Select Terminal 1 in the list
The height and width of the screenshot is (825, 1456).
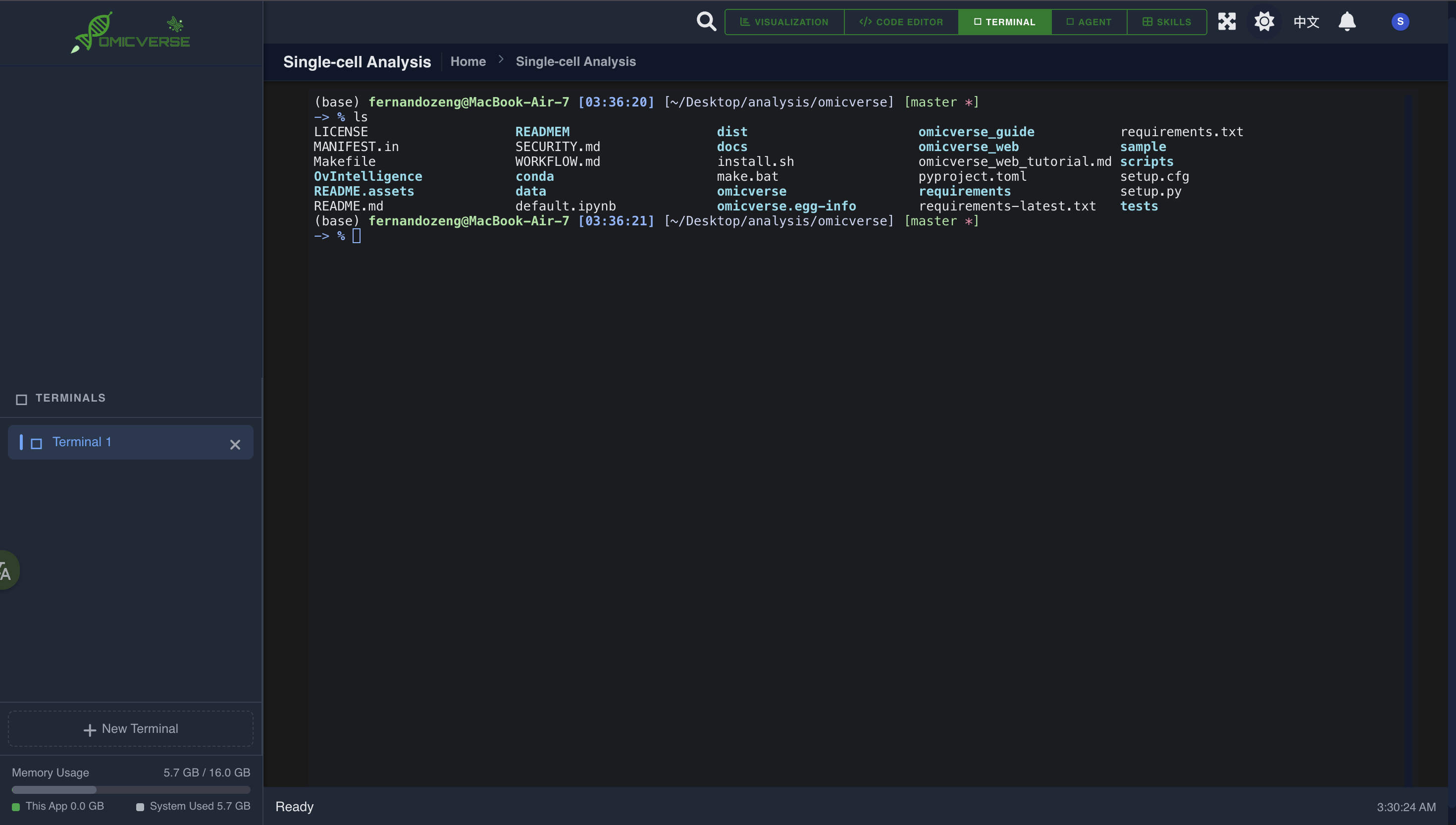coord(82,442)
